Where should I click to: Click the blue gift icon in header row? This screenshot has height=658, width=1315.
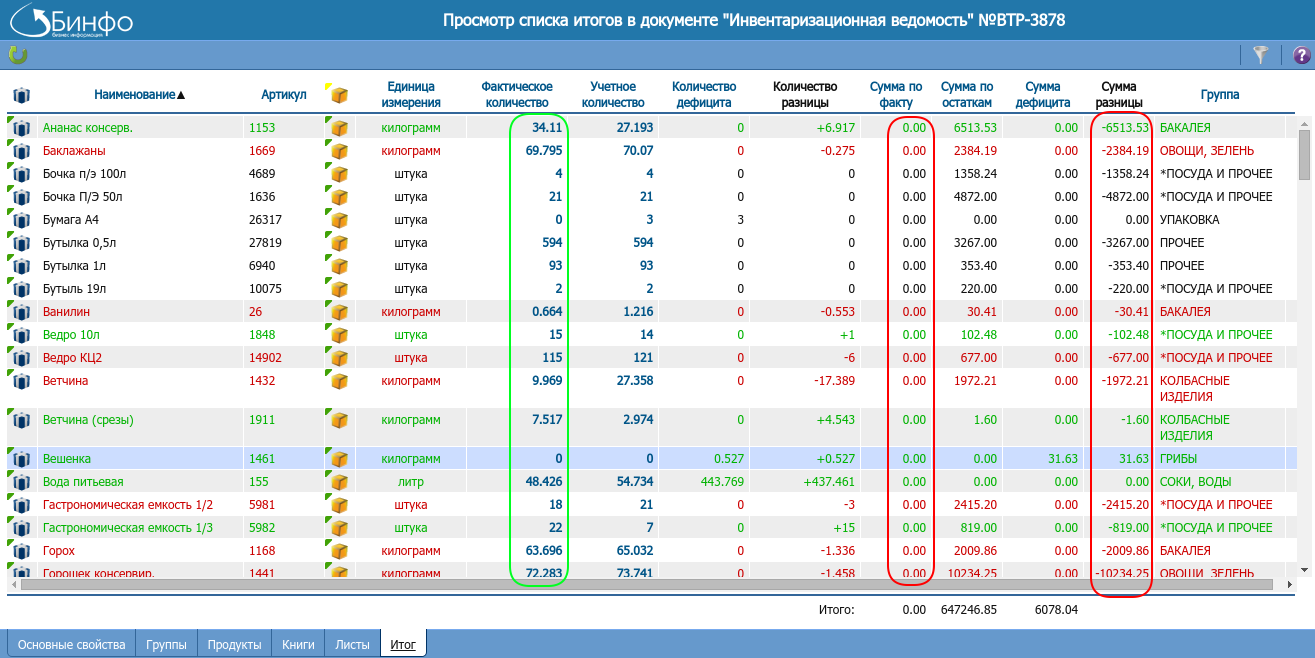point(22,95)
